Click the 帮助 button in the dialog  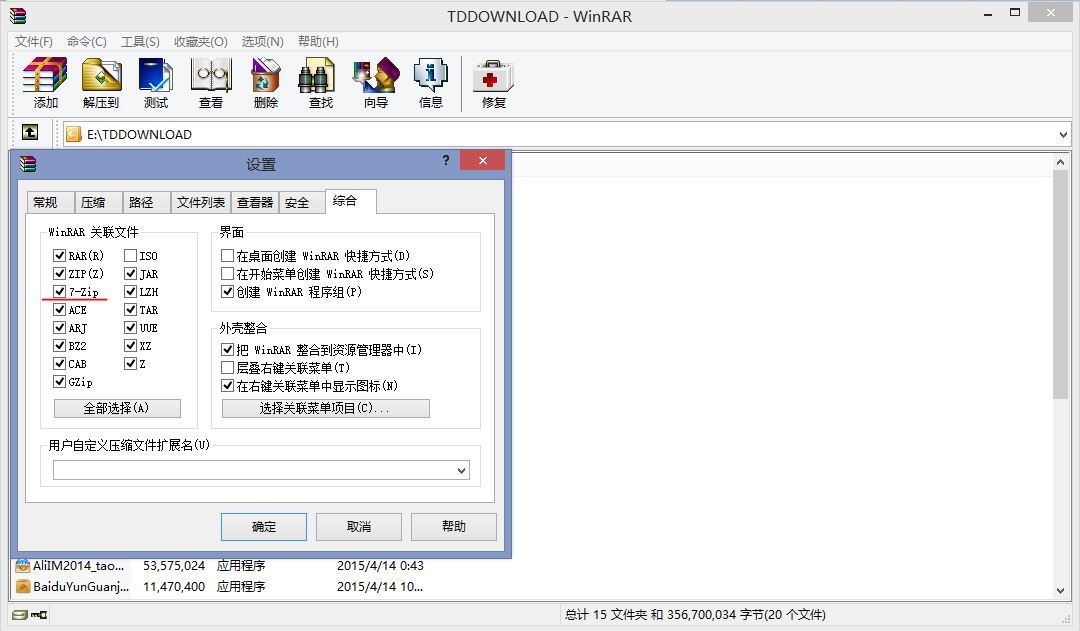454,527
